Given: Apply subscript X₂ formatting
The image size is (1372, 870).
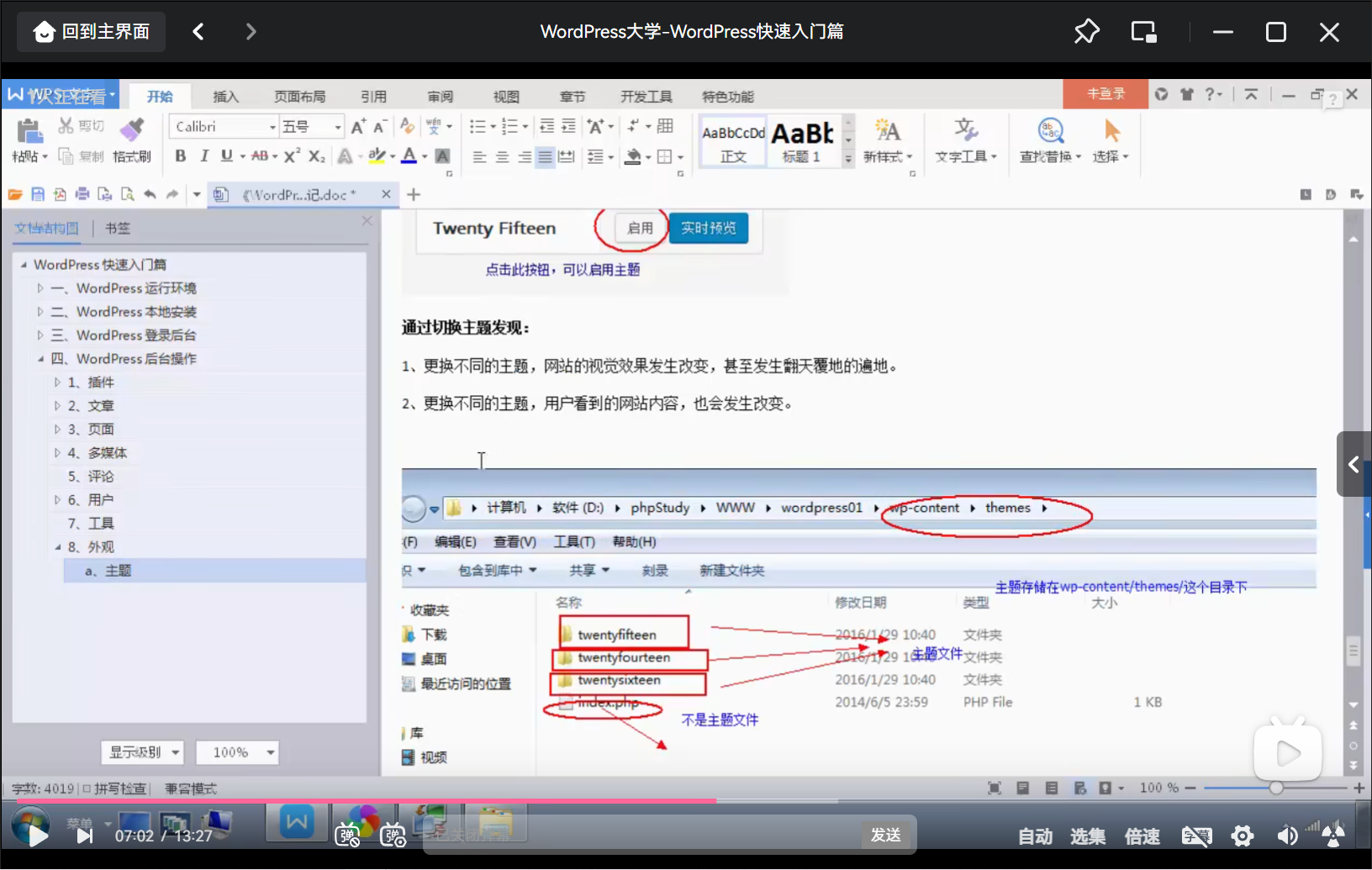Looking at the screenshot, I should point(316,156).
